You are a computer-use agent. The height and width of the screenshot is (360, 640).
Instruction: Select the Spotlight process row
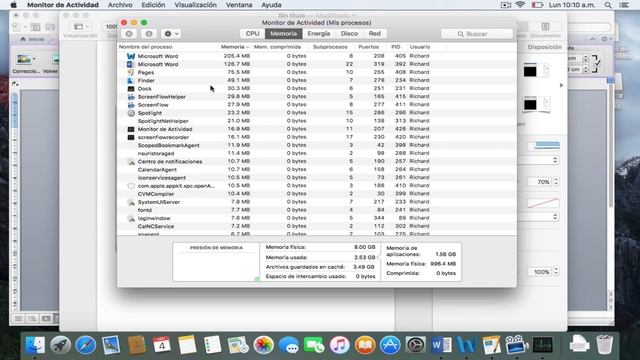(317, 113)
